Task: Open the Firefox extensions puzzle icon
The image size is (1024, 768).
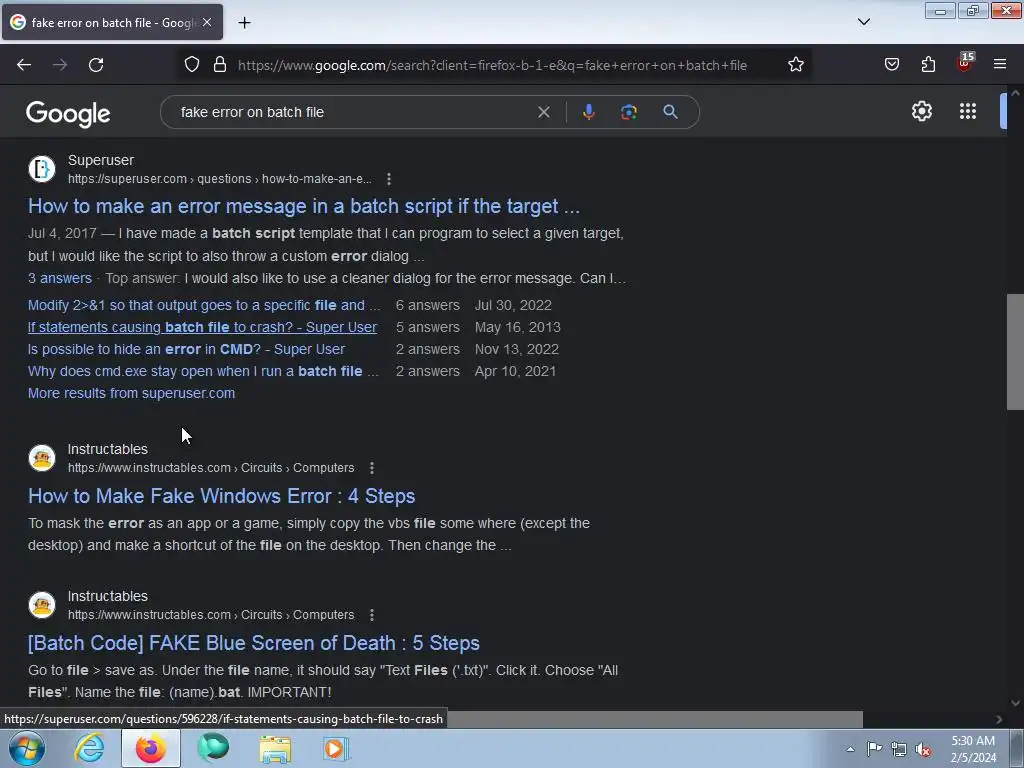Action: (x=928, y=65)
